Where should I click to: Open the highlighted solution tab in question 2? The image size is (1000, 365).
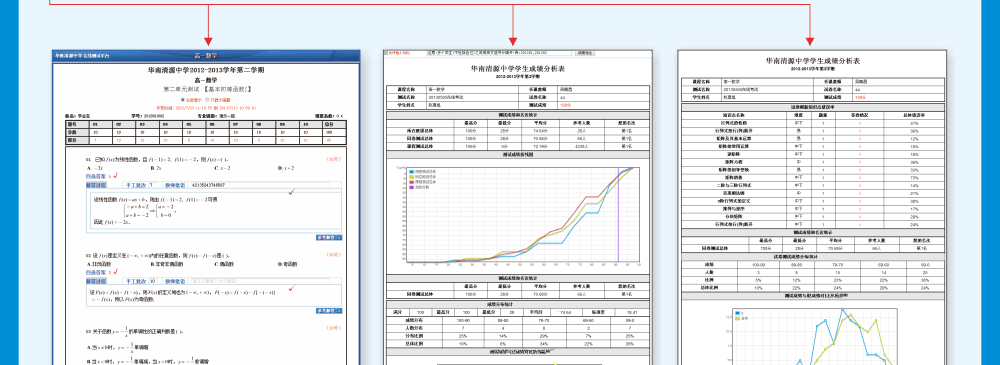pos(96,281)
